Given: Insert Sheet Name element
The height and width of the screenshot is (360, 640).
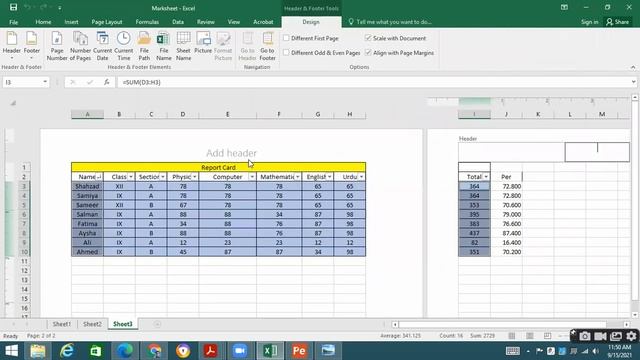Looking at the screenshot, I should [x=183, y=46].
